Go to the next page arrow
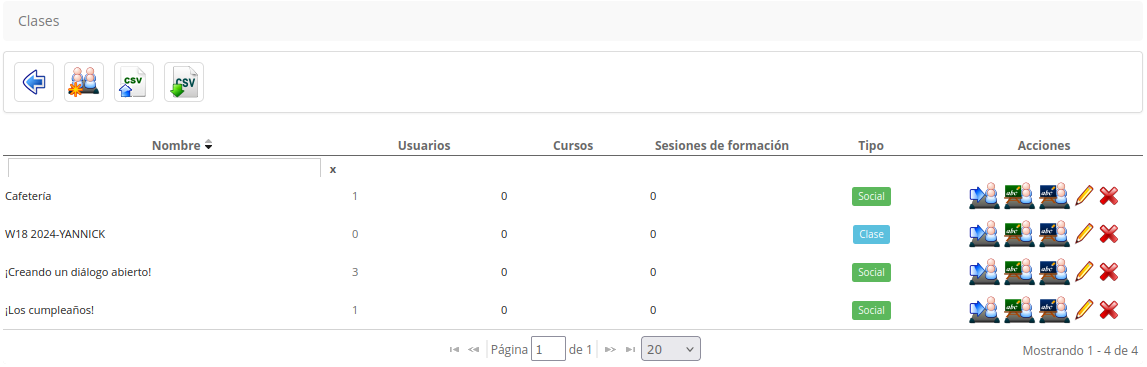This screenshot has width=1147, height=367. tap(610, 349)
